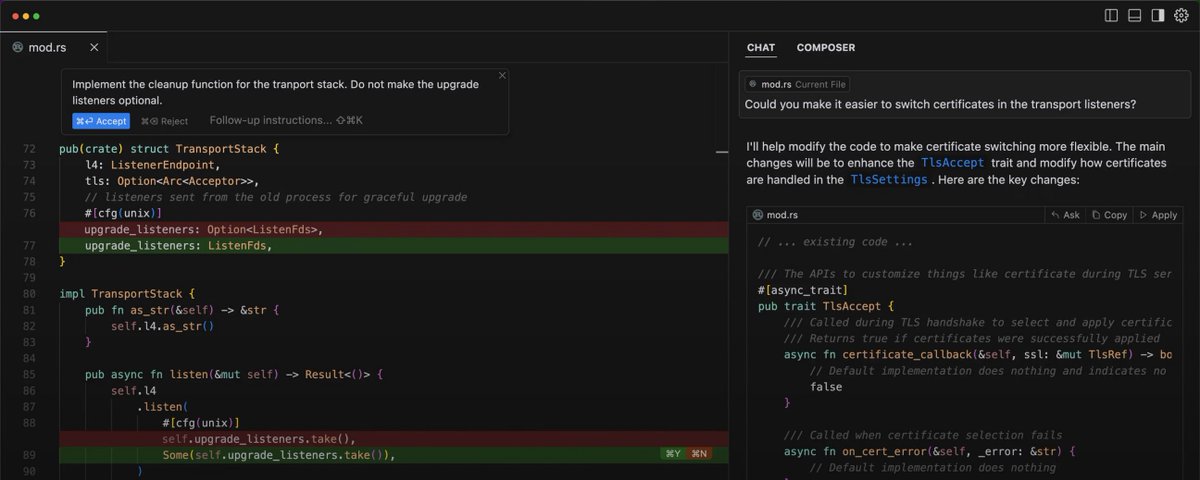Click line number 72 in gutter
Viewport: 1200px width, 480px height.
tap(29, 149)
